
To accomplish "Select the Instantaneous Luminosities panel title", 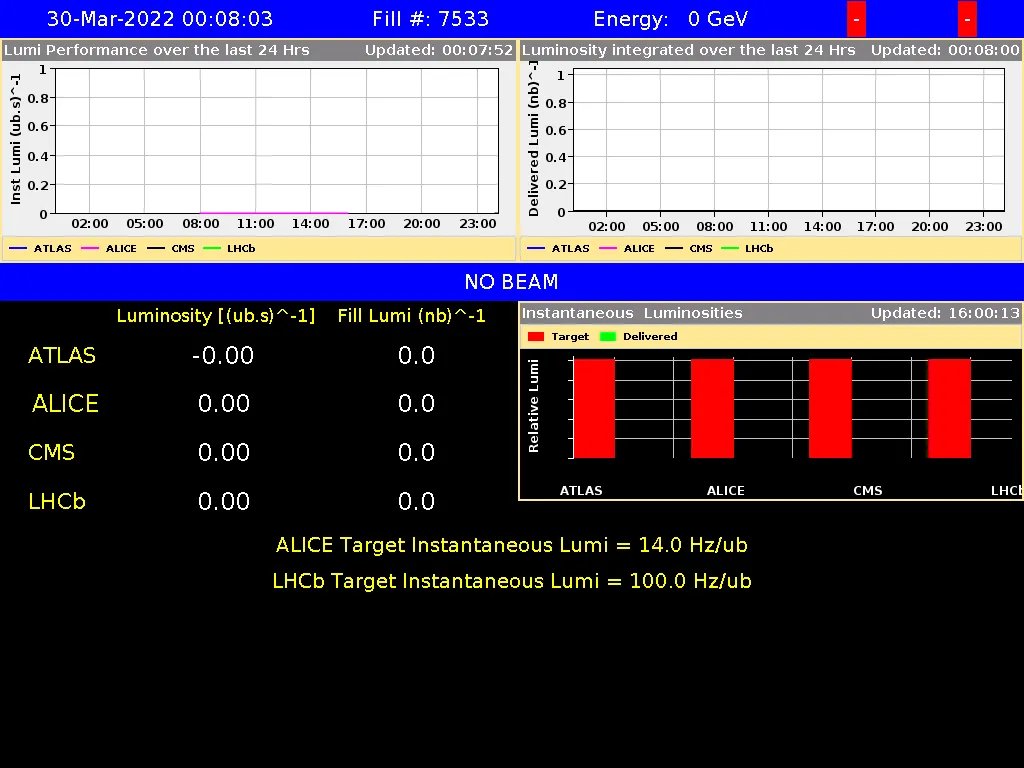I will pos(632,313).
